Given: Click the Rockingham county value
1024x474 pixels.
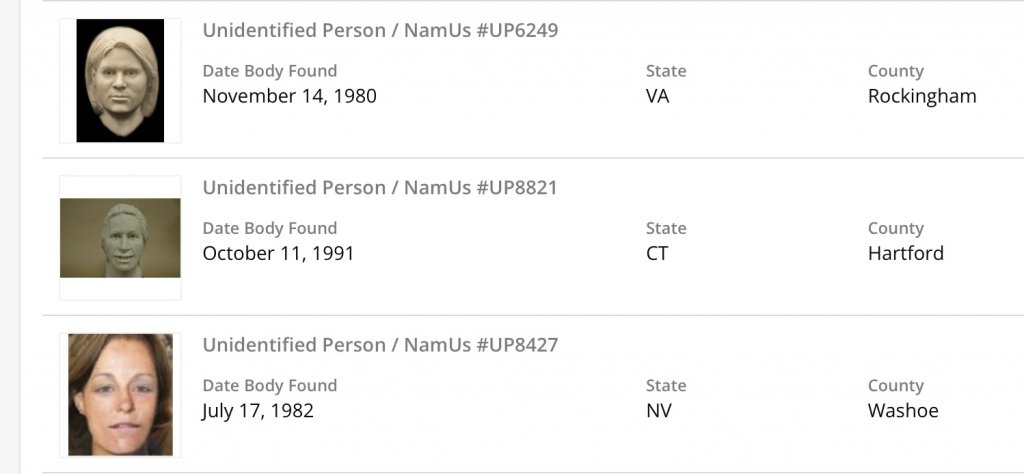Looking at the screenshot, I should tap(922, 97).
